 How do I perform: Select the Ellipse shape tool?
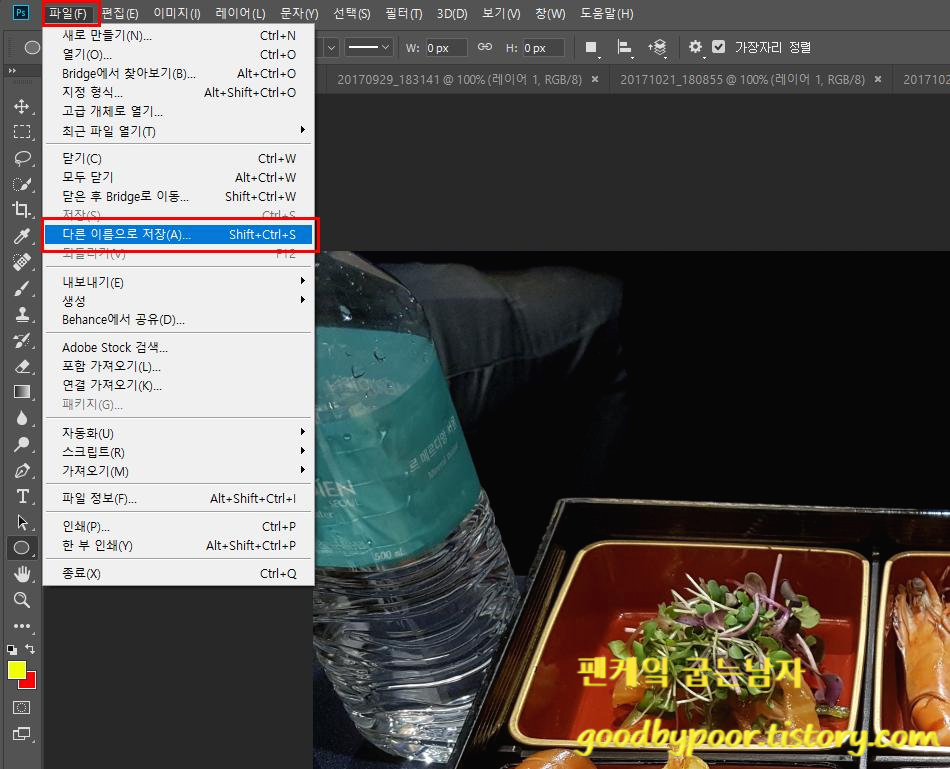[22, 548]
